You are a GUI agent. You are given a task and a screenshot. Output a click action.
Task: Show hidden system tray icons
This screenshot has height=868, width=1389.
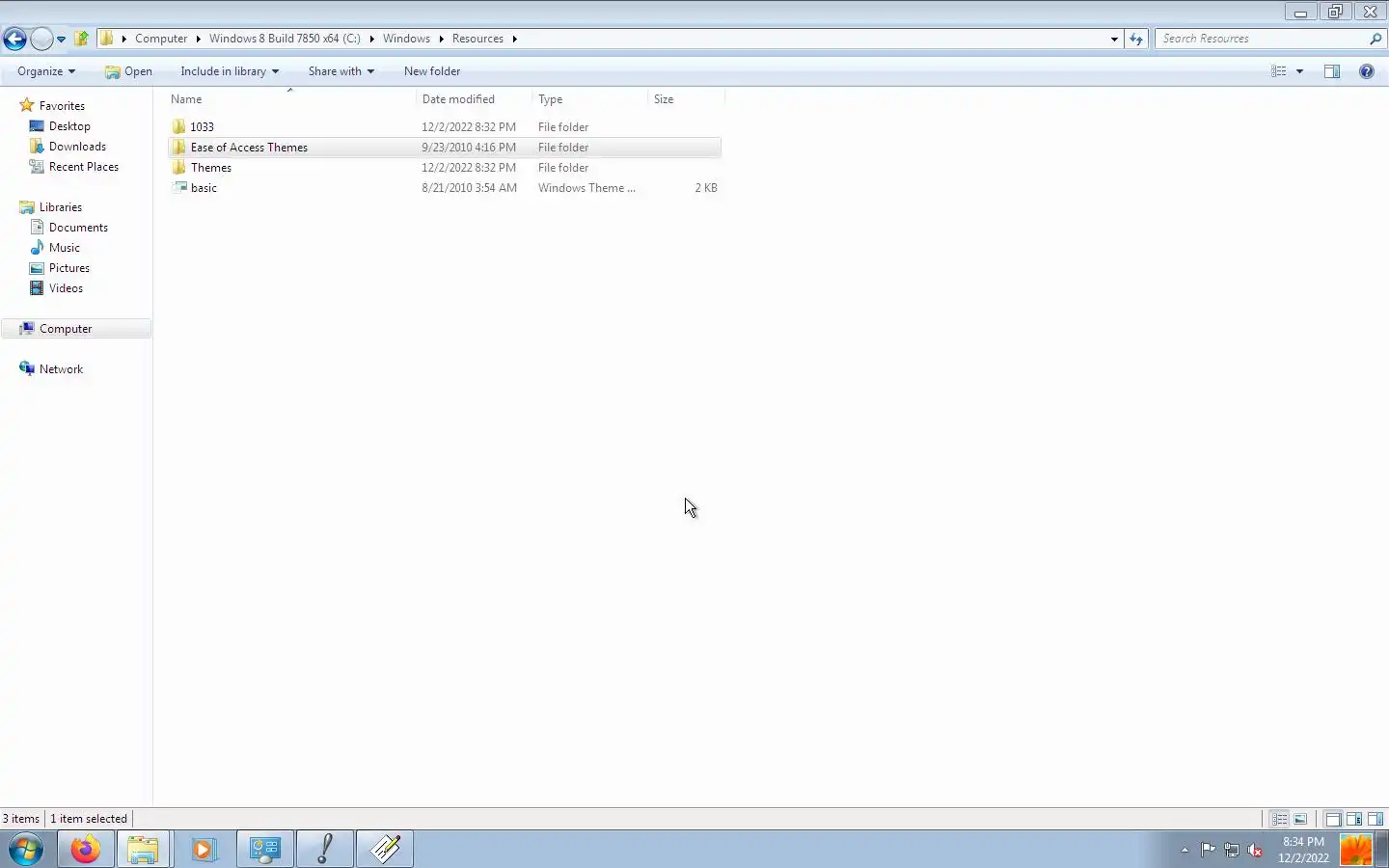coord(1185,850)
